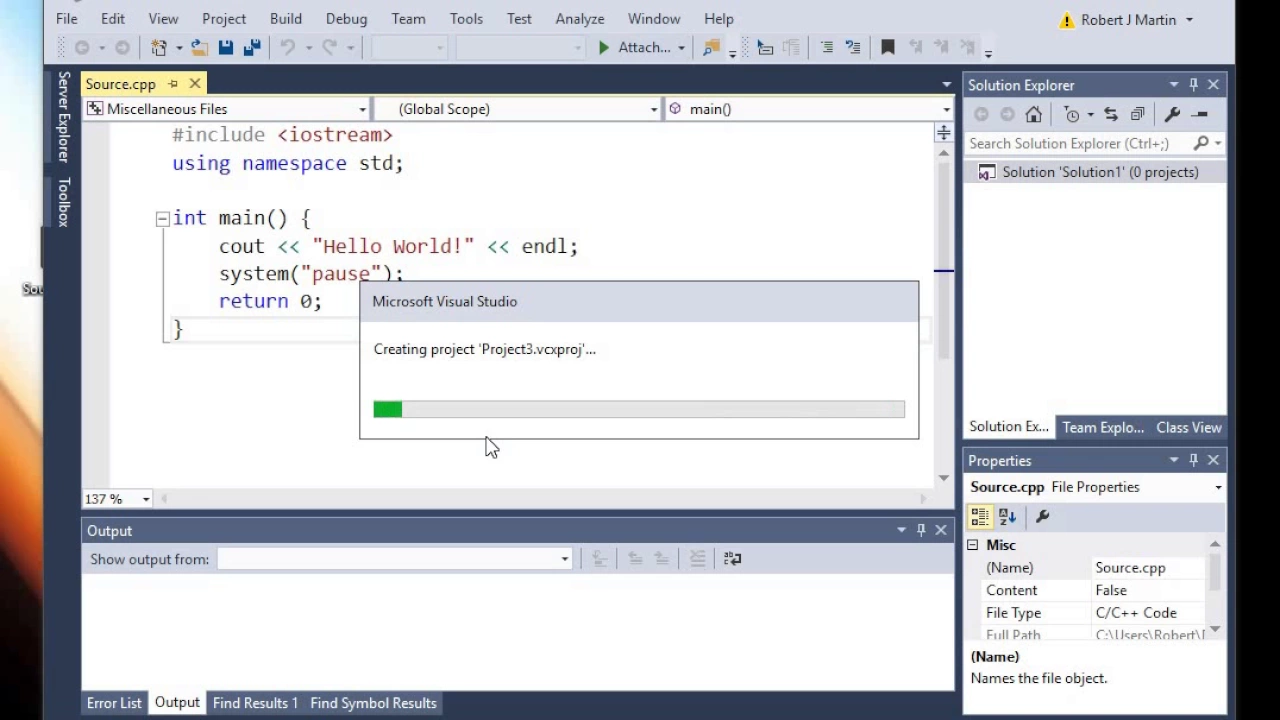The width and height of the screenshot is (1280, 720).
Task: Start debugging with the green Attach arrow
Action: pyautogui.click(x=604, y=47)
